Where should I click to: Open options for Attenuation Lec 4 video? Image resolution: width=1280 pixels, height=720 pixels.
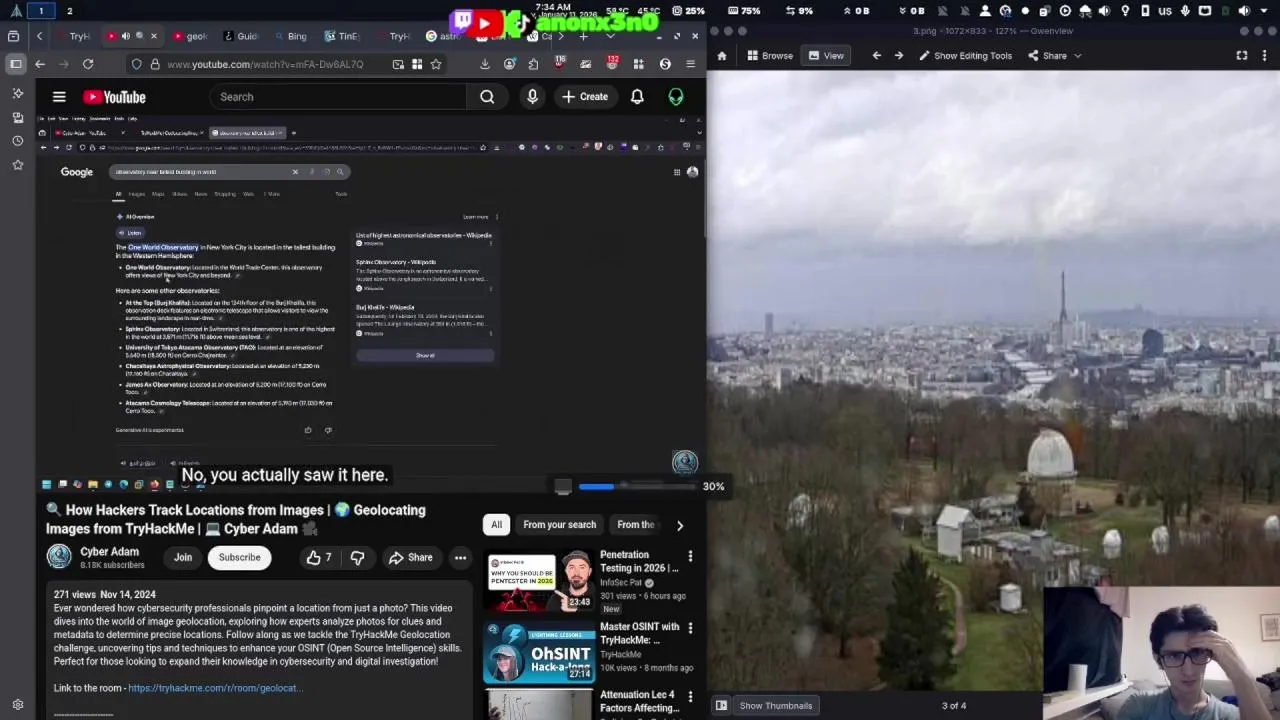click(690, 696)
